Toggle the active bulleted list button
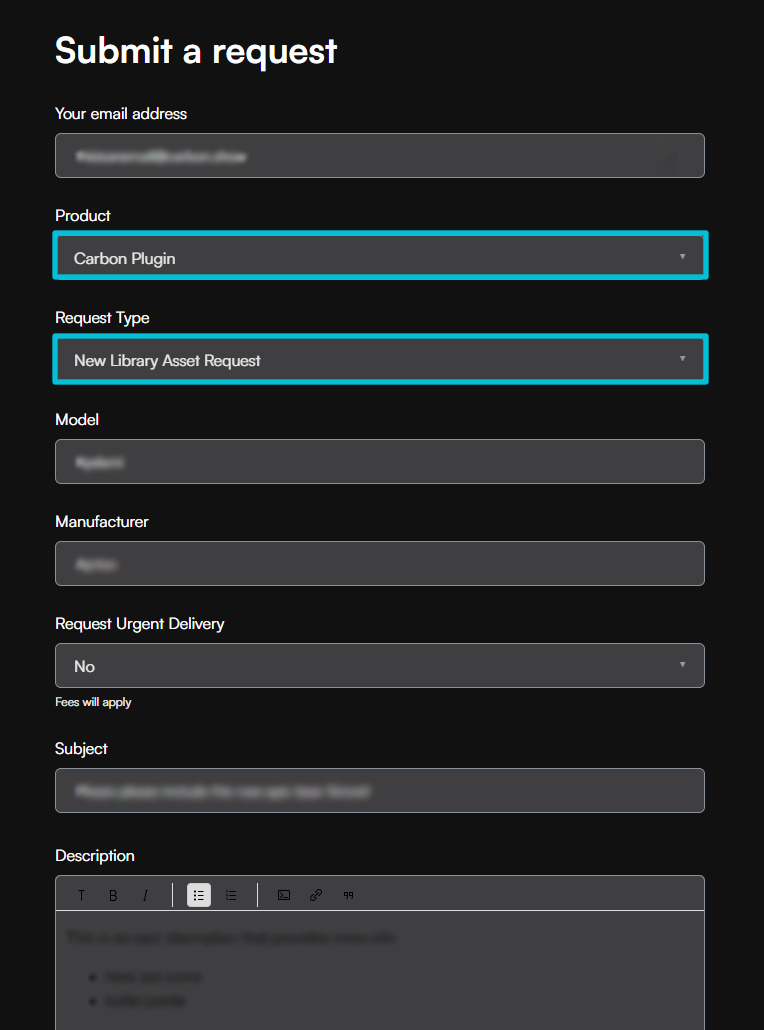 pyautogui.click(x=199, y=895)
